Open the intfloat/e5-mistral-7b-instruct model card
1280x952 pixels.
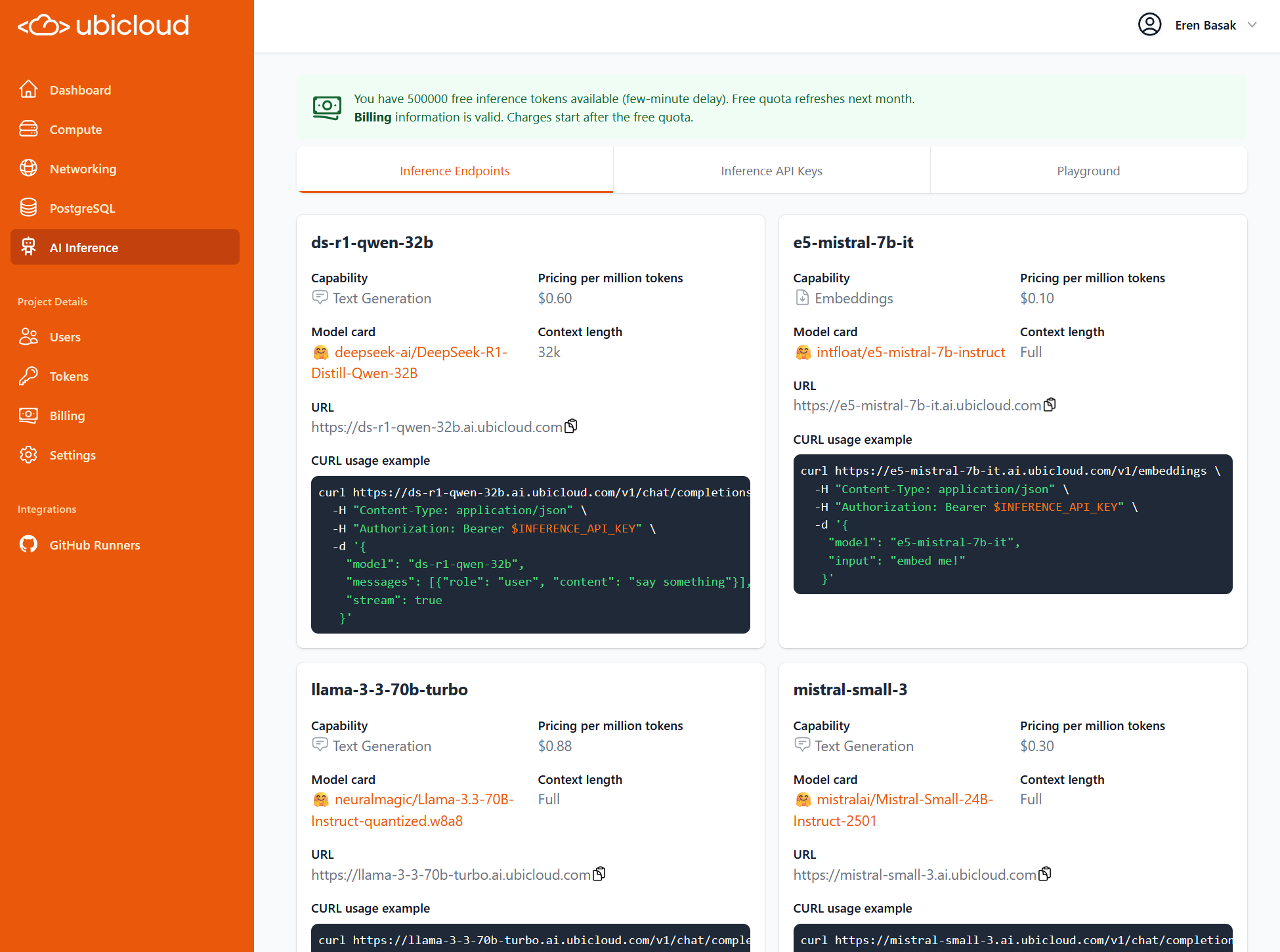(x=910, y=352)
